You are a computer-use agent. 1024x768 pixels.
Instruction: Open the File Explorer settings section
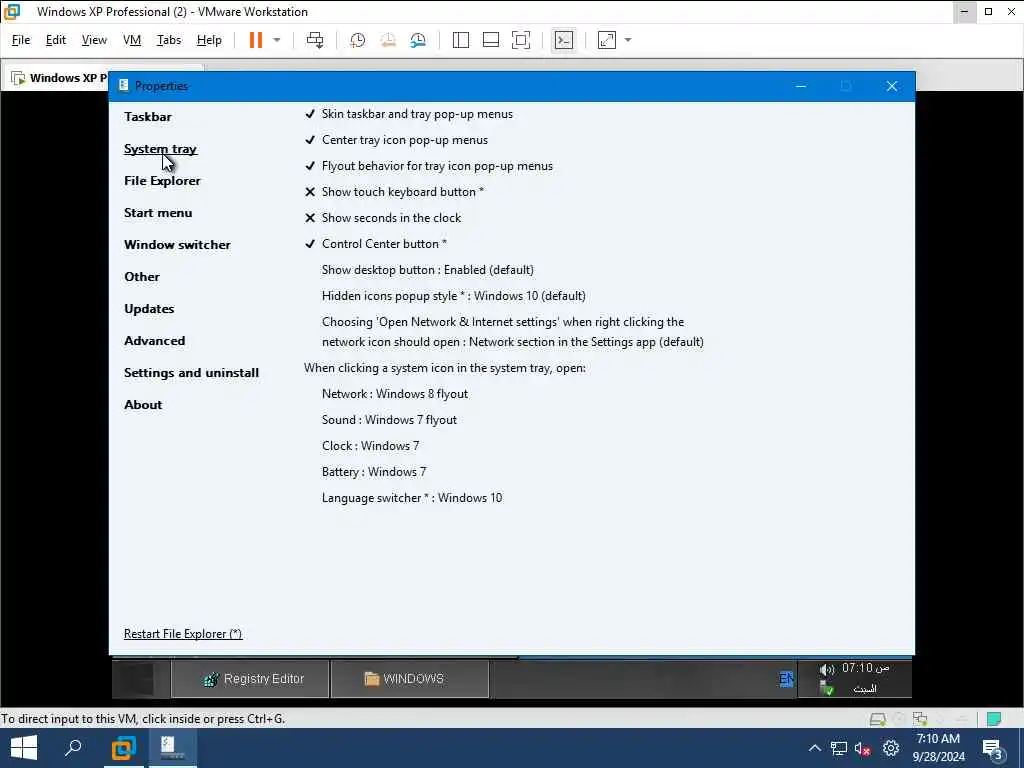click(162, 181)
